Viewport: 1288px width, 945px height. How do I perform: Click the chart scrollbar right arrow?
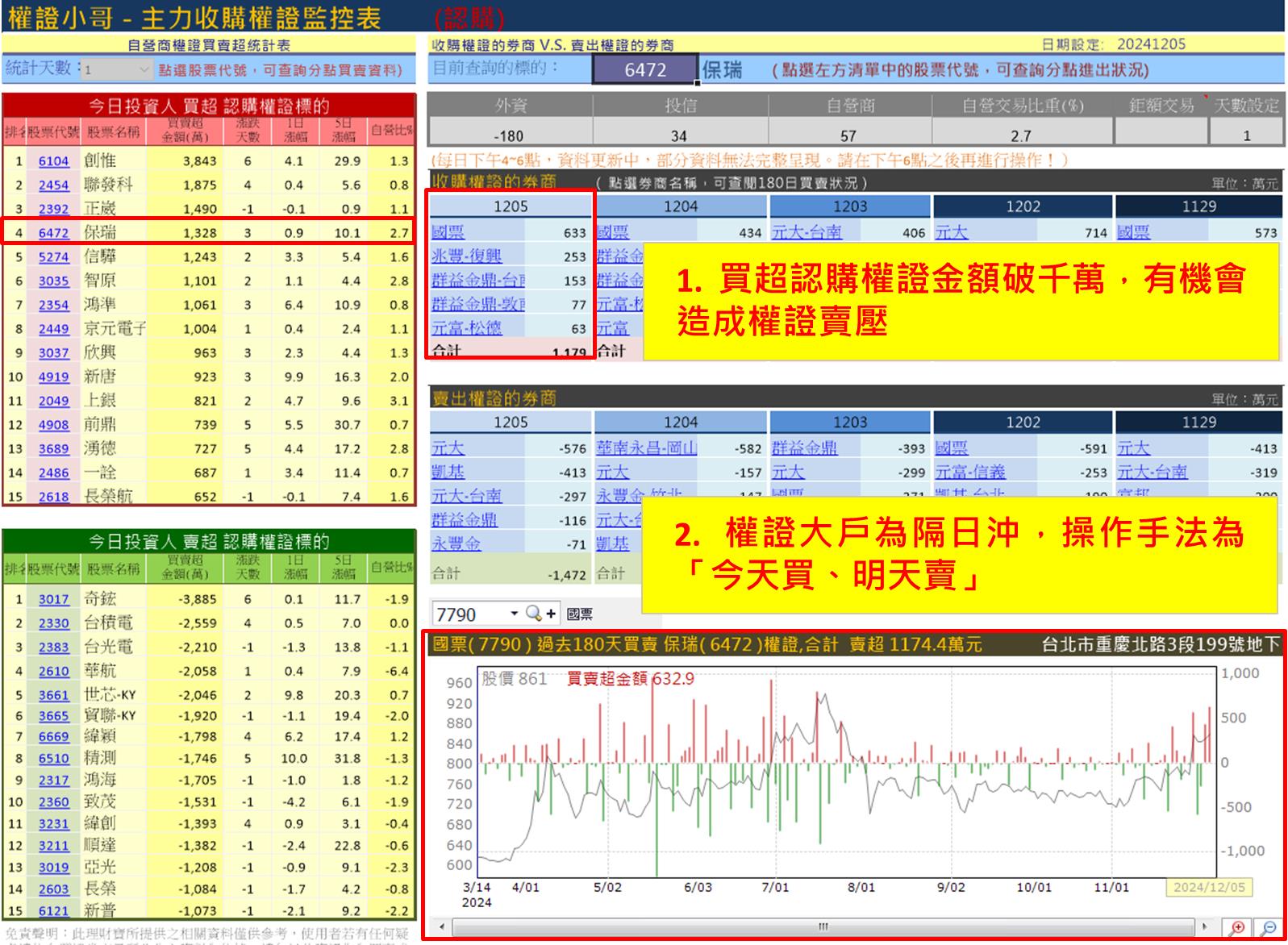point(1206,926)
